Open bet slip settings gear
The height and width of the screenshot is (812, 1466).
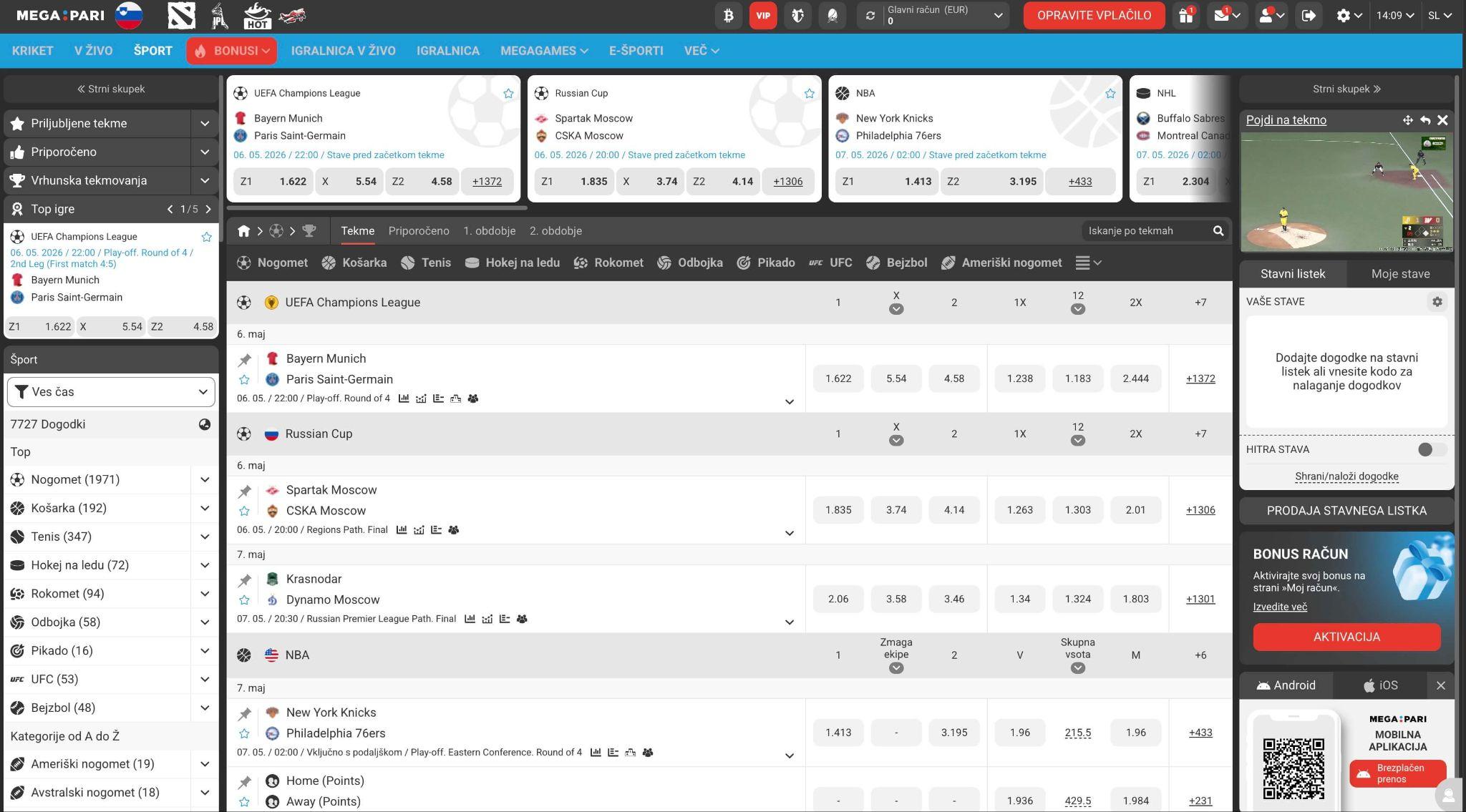[x=1437, y=302]
